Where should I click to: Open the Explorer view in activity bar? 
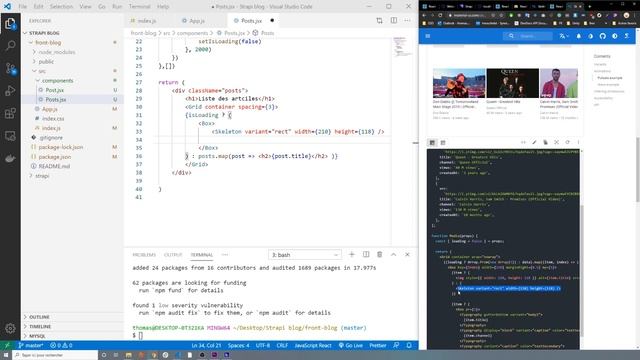(x=10, y=24)
